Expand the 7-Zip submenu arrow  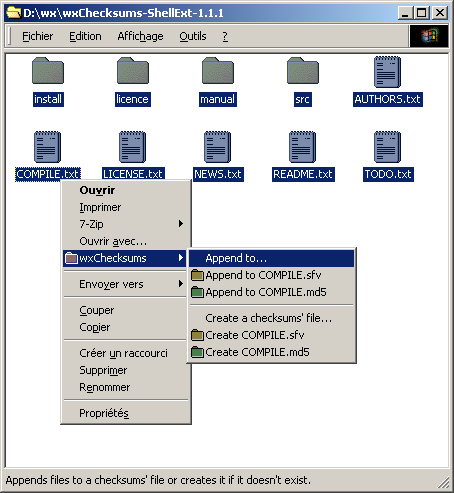point(181,224)
